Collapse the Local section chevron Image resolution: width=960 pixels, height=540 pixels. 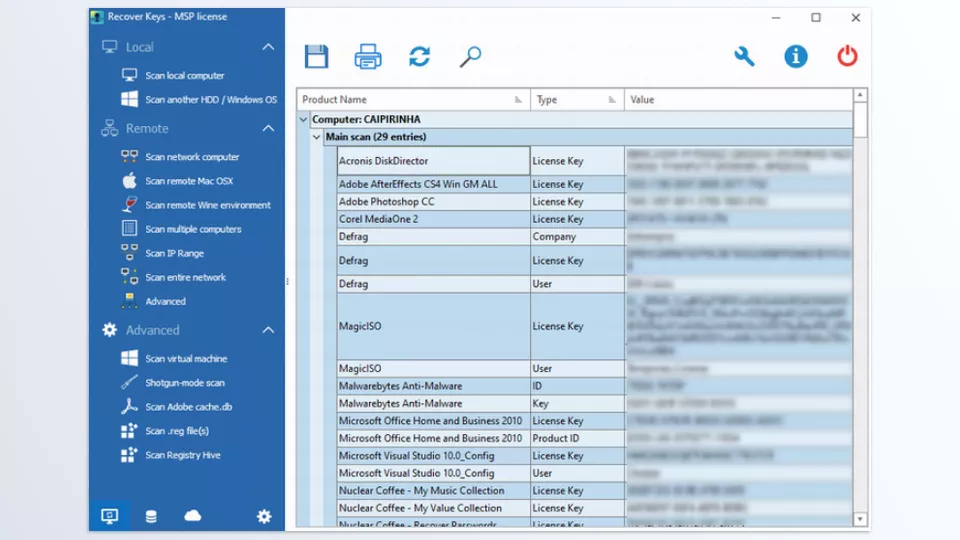268,47
